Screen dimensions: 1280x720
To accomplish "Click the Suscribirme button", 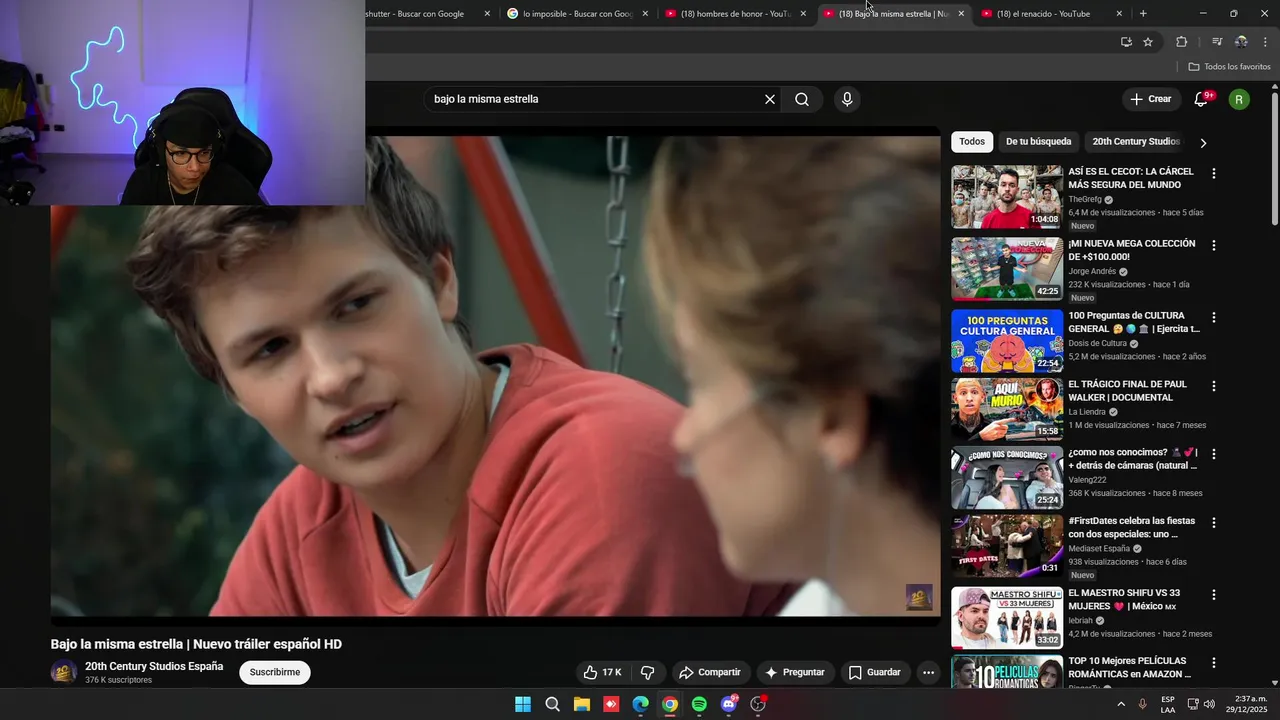I will [x=275, y=672].
